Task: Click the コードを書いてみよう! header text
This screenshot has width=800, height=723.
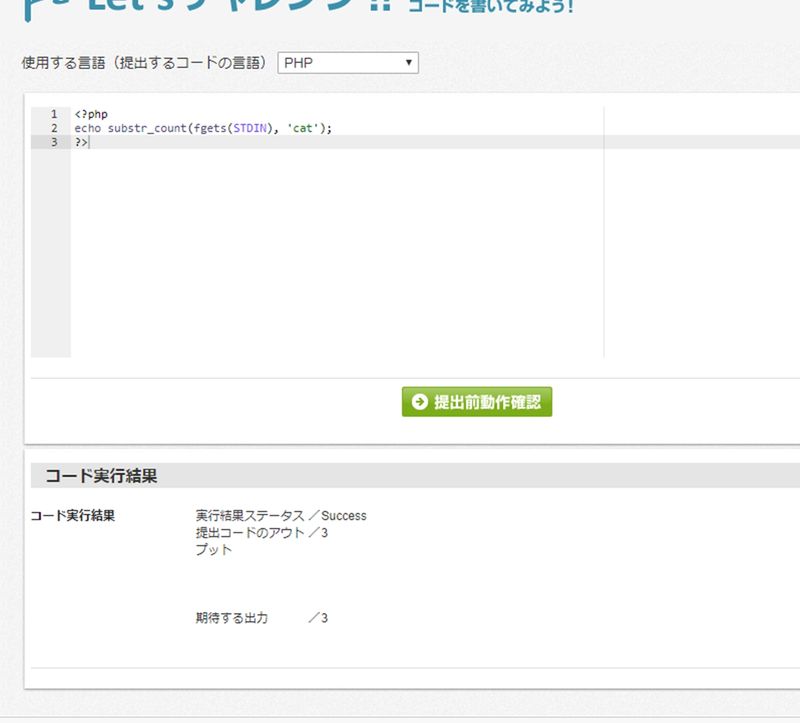Action: 491,6
